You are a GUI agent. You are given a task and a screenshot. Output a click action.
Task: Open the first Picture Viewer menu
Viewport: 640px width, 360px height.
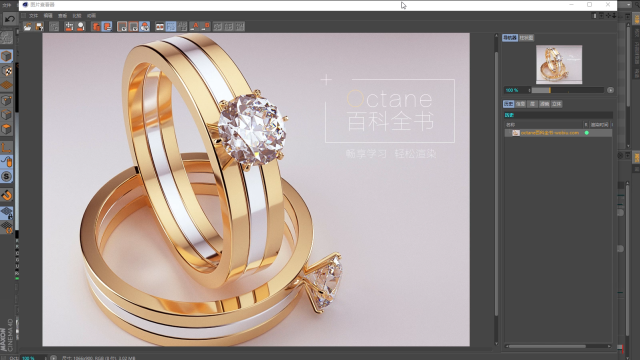pos(33,16)
